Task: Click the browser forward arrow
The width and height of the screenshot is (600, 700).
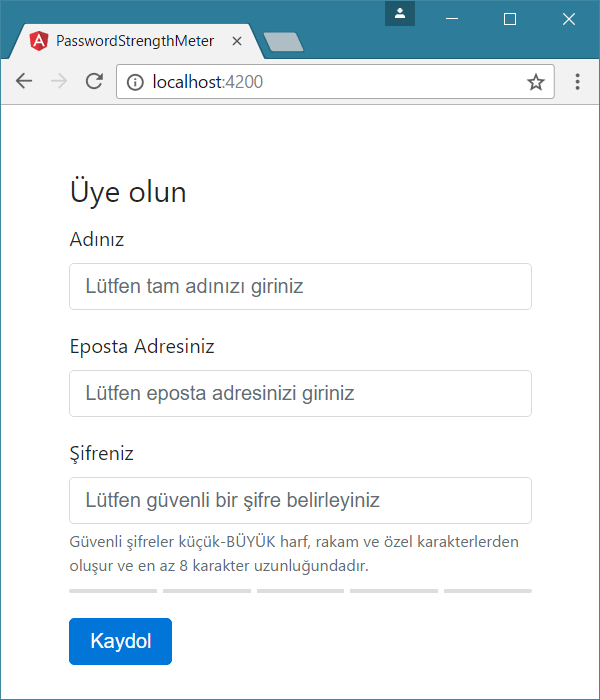Action: (59, 82)
